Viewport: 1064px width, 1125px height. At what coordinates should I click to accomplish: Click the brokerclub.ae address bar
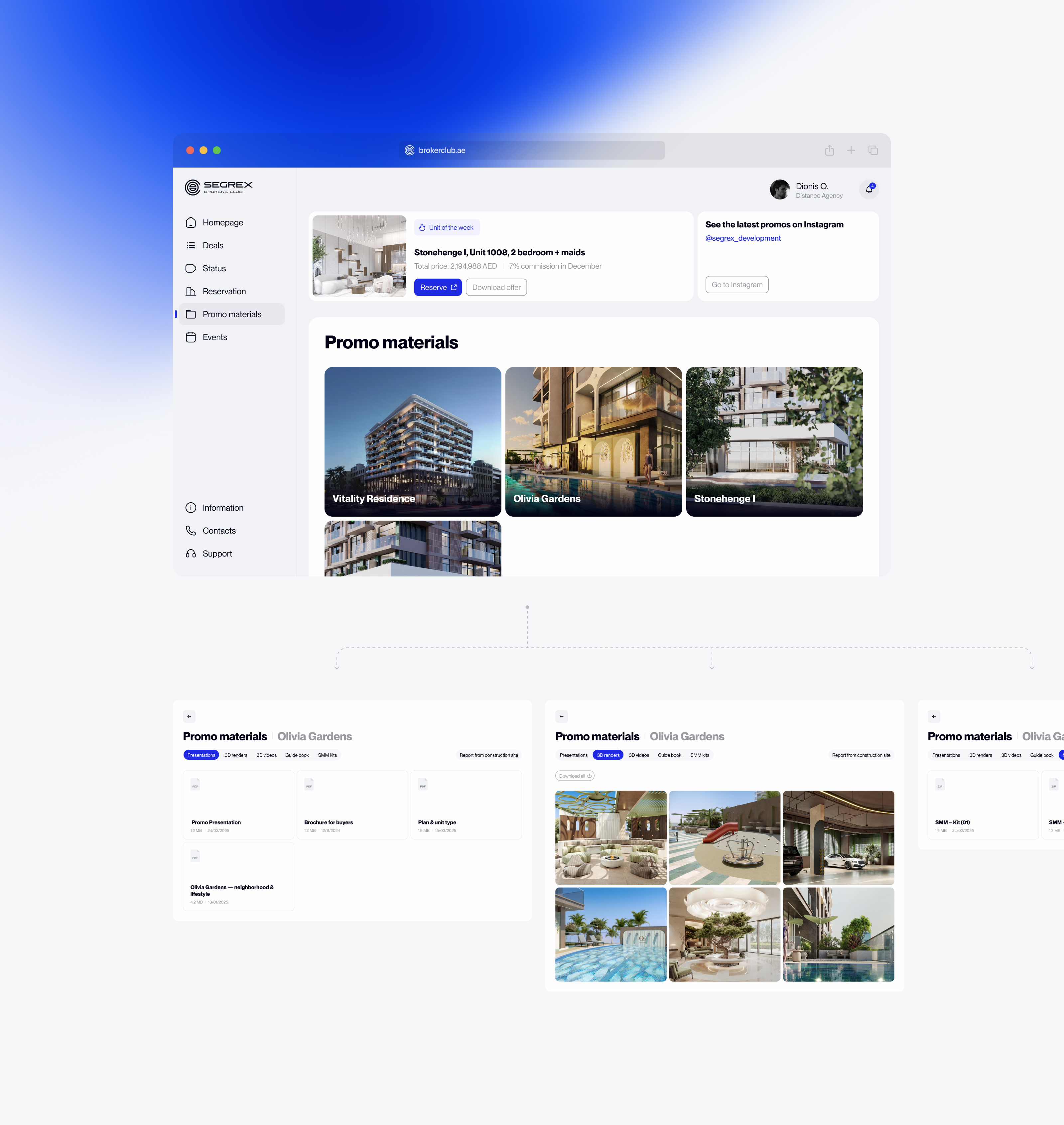pos(531,150)
